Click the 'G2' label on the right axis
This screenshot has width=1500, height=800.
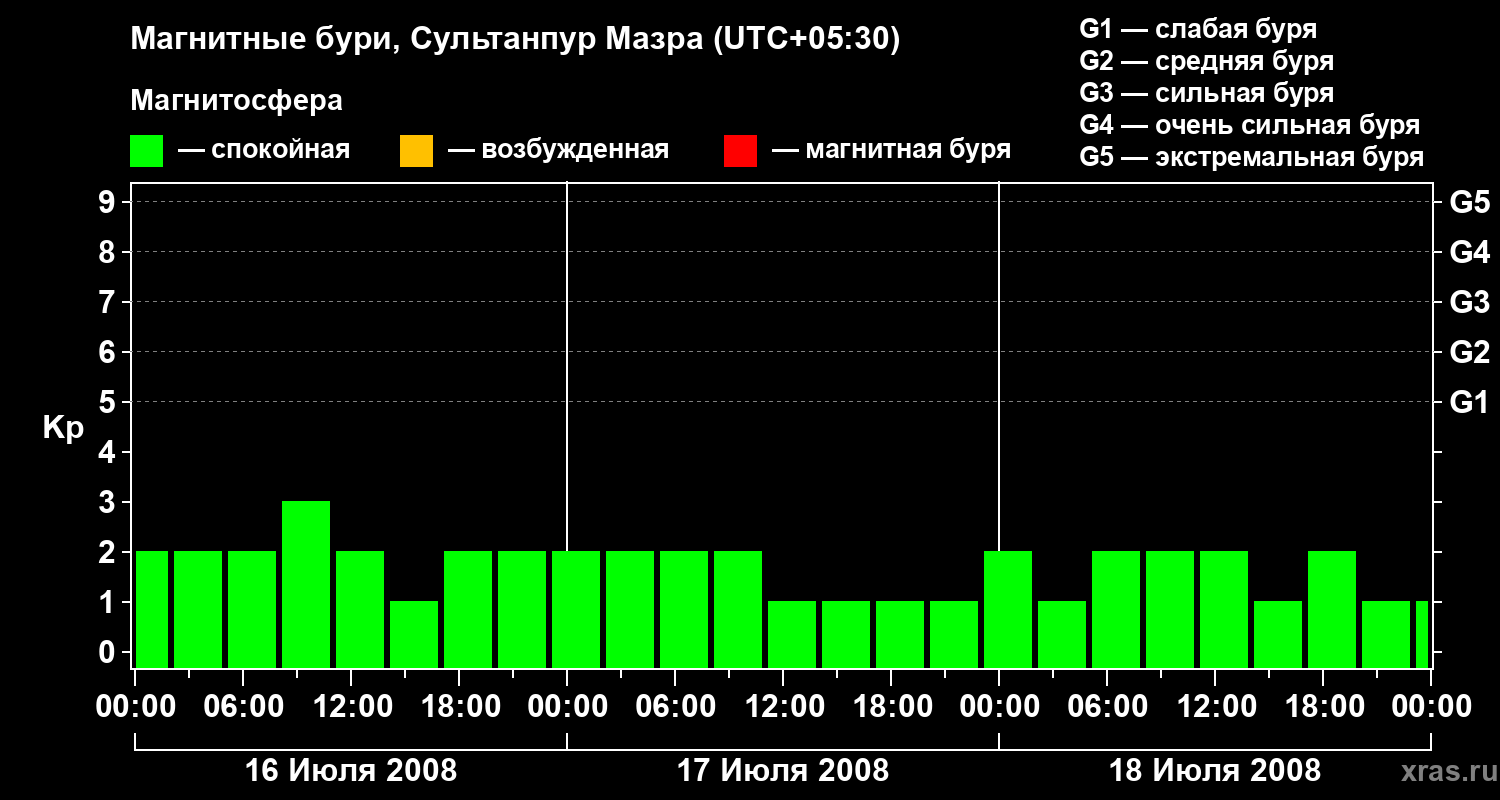1470,352
